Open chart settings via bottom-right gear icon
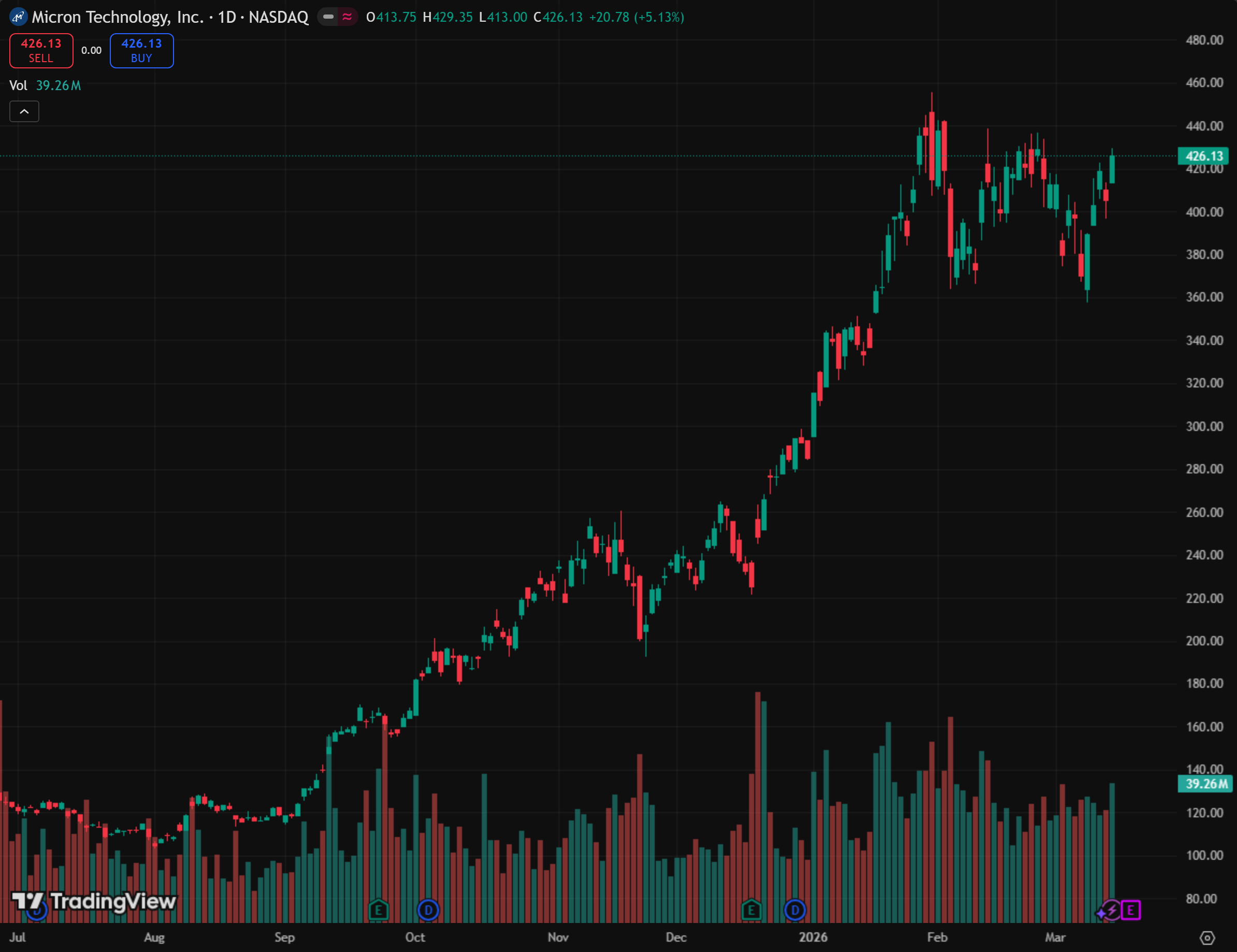Screen dimensions: 1237x952 tap(1207, 938)
